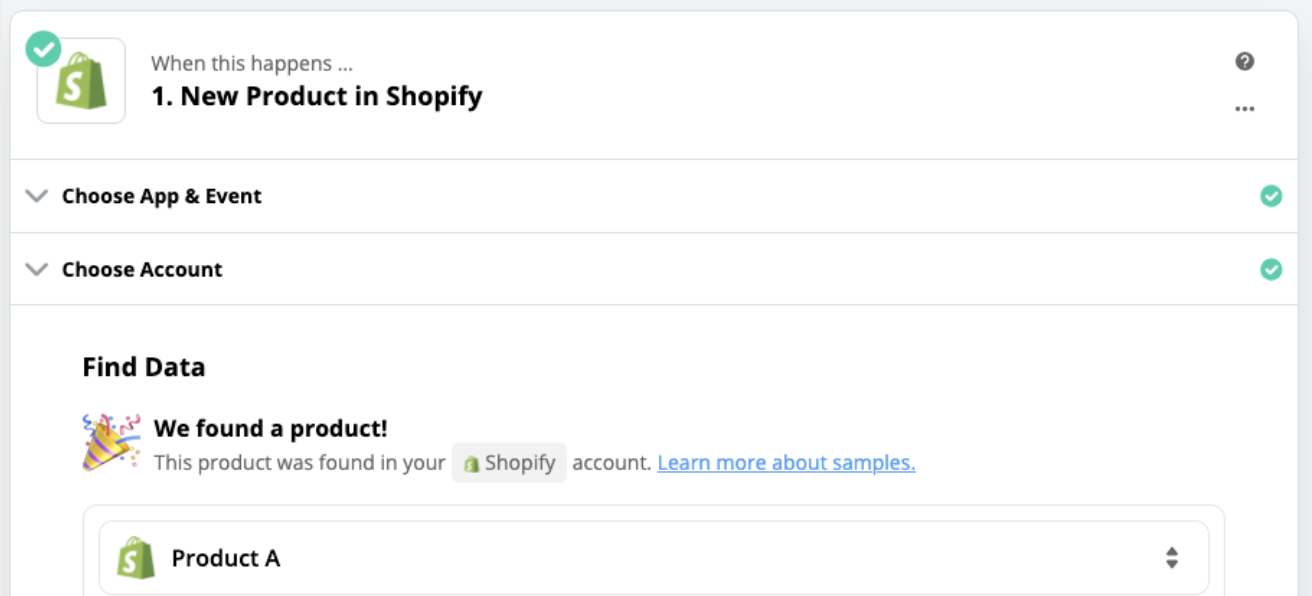This screenshot has width=1312, height=596.
Task: Open the Choose App & Event section label
Action: pos(162,196)
